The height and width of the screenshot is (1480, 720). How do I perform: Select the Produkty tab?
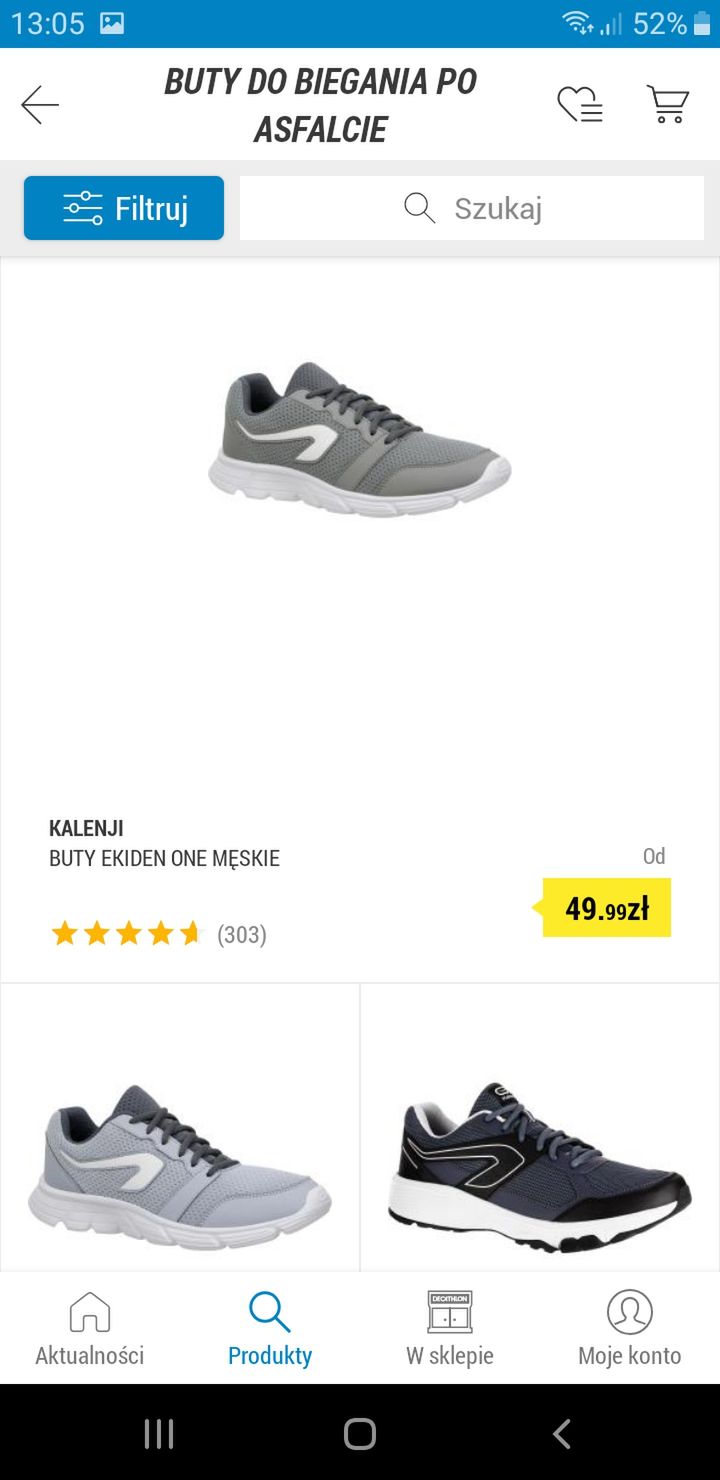pyautogui.click(x=270, y=1329)
